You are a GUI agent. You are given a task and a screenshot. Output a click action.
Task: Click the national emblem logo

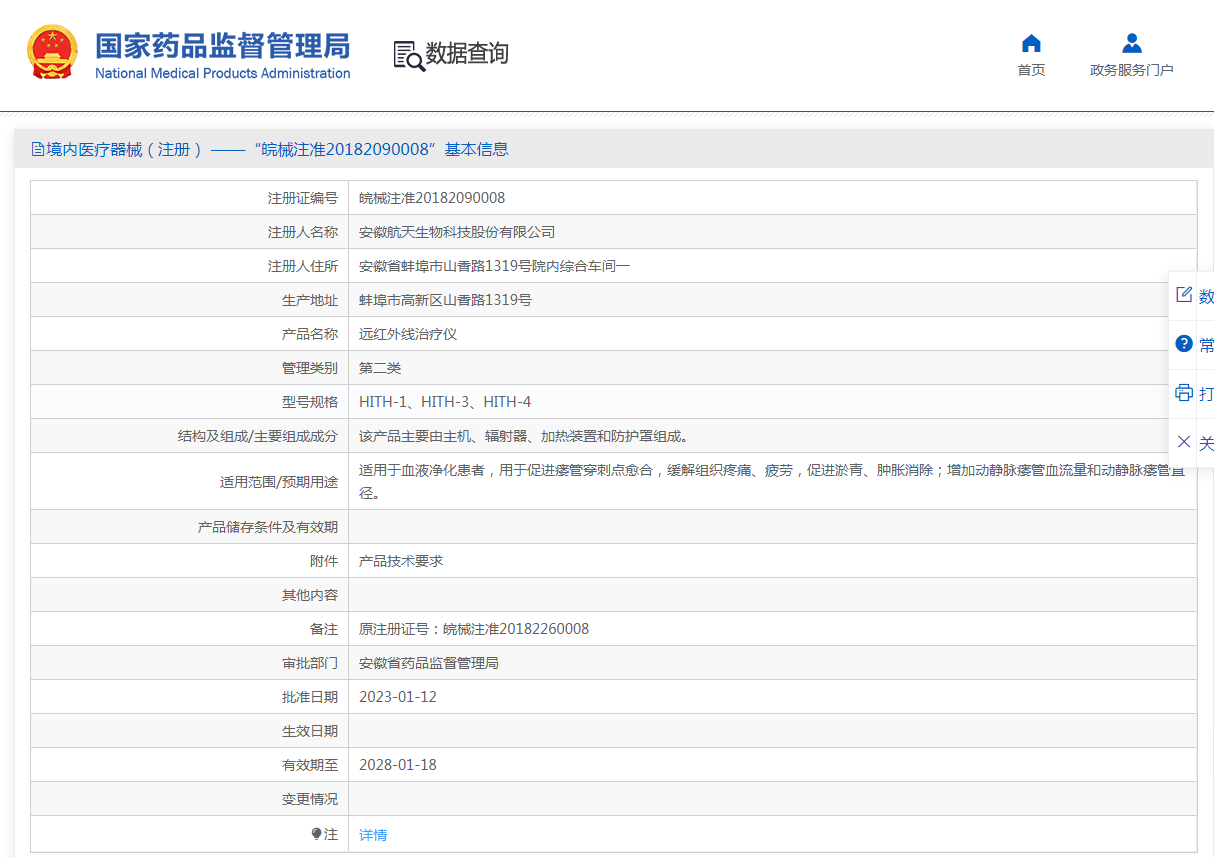click(52, 53)
